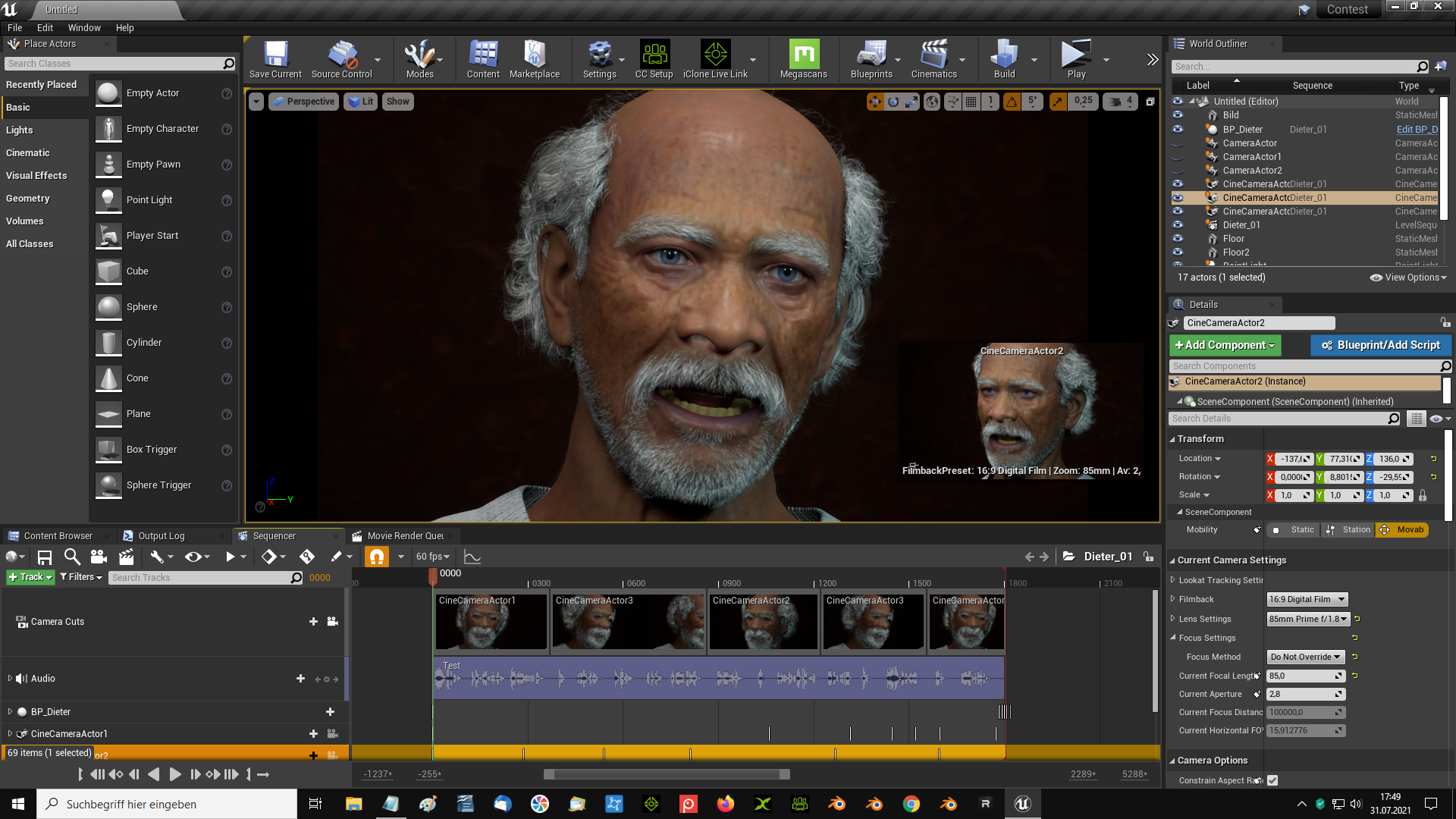Click the green Track add button
Viewport: 1456px width, 819px height.
(x=30, y=577)
